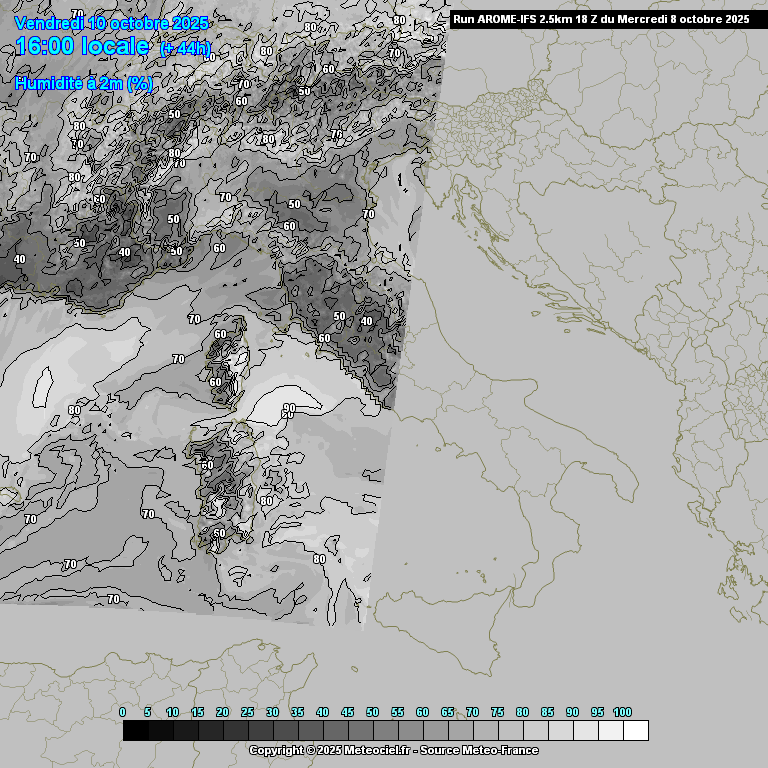This screenshot has height=768, width=768.
Task: Click the 75 value label on the scale
Action: tap(497, 712)
